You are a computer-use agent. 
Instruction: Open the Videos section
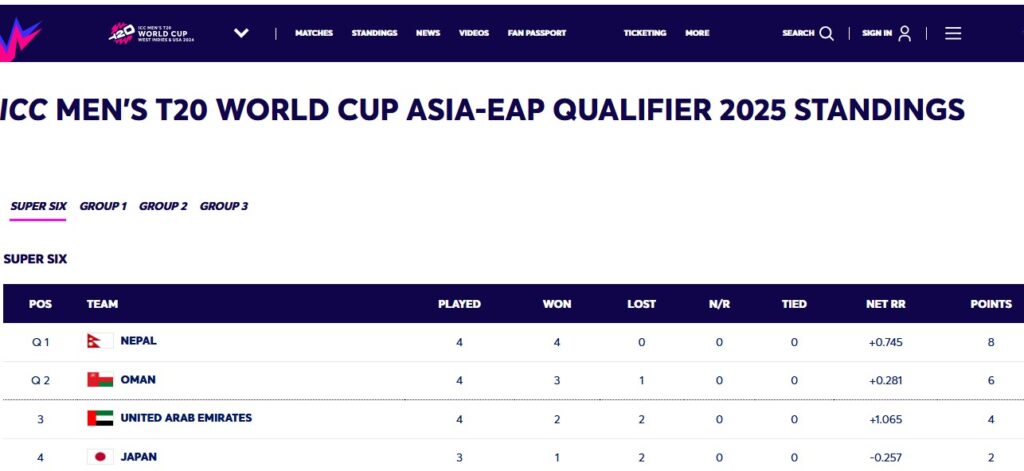point(474,33)
